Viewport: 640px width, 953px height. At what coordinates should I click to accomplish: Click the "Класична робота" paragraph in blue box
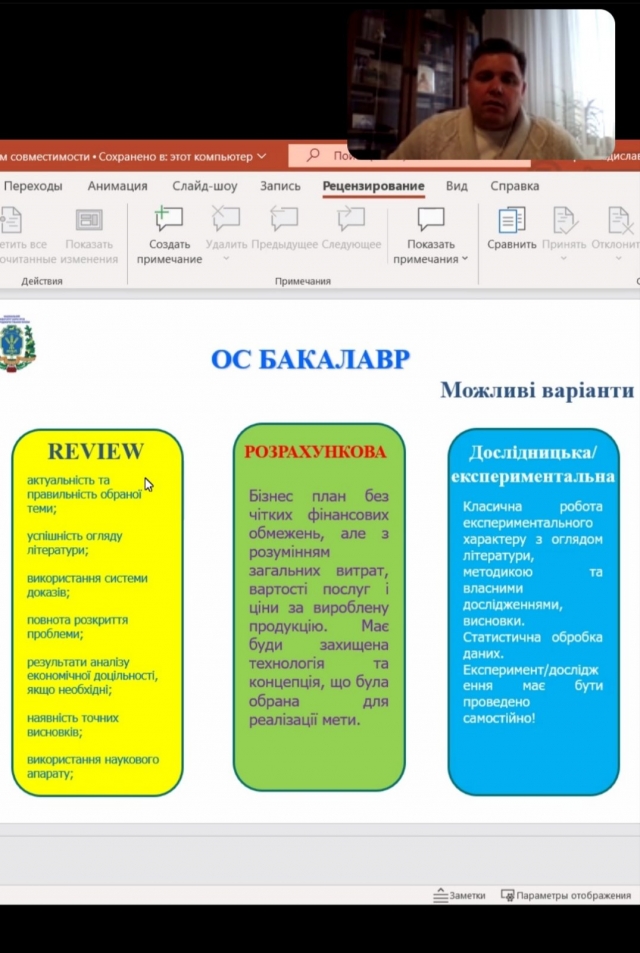[532, 564]
